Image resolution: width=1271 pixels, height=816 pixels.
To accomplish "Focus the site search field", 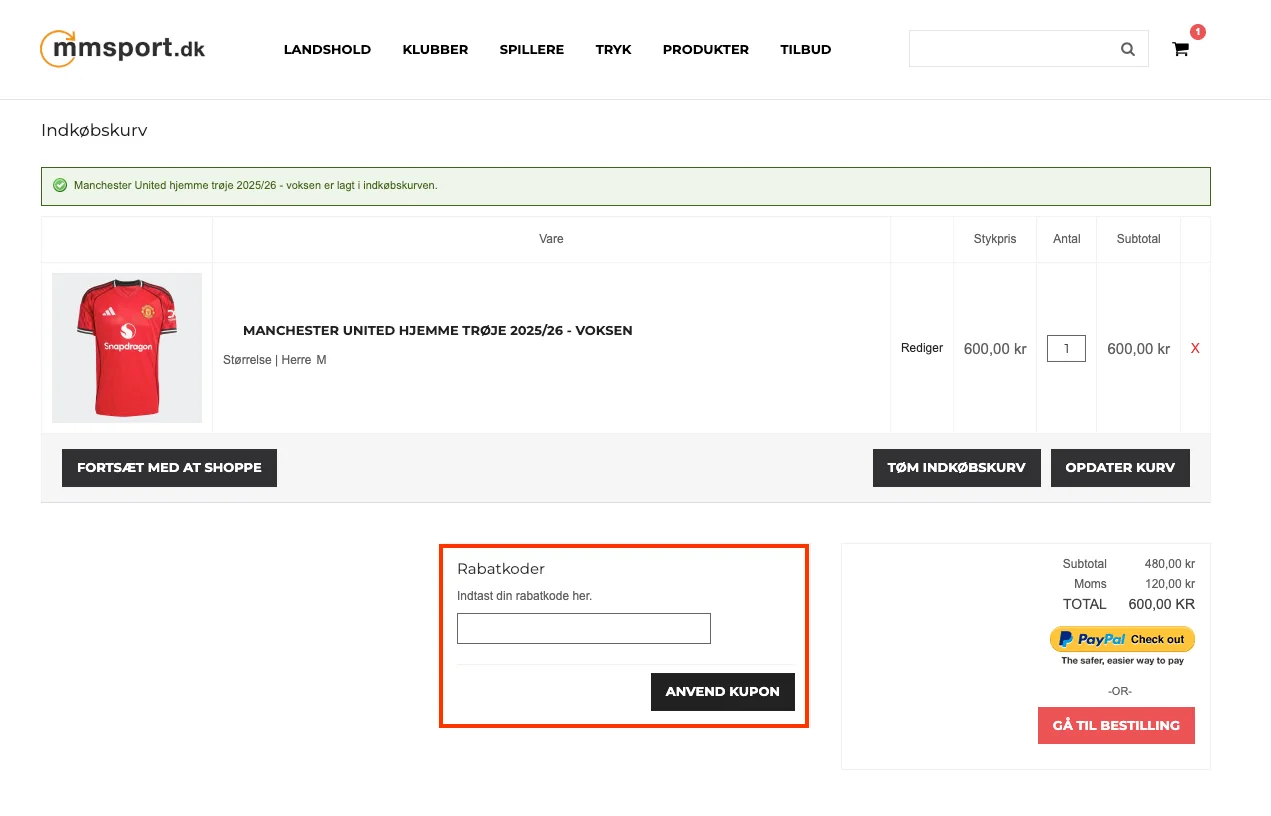I will pyautogui.click(x=1010, y=49).
